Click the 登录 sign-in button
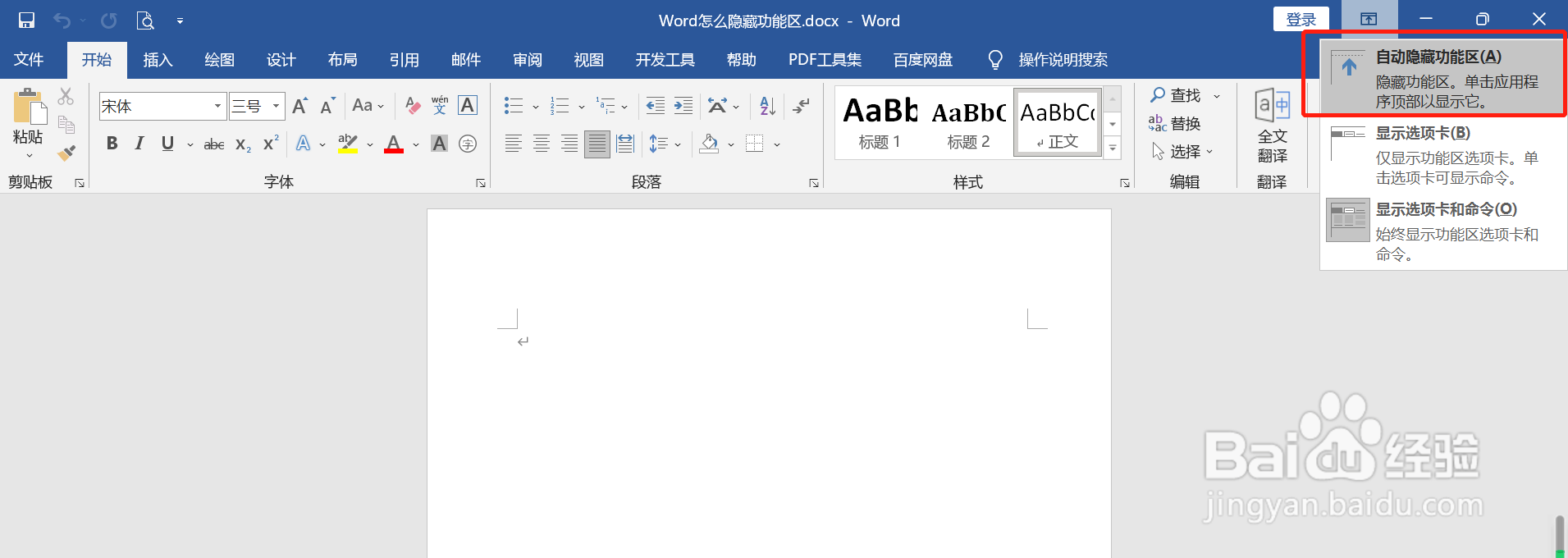1568x558 pixels. (x=1301, y=19)
